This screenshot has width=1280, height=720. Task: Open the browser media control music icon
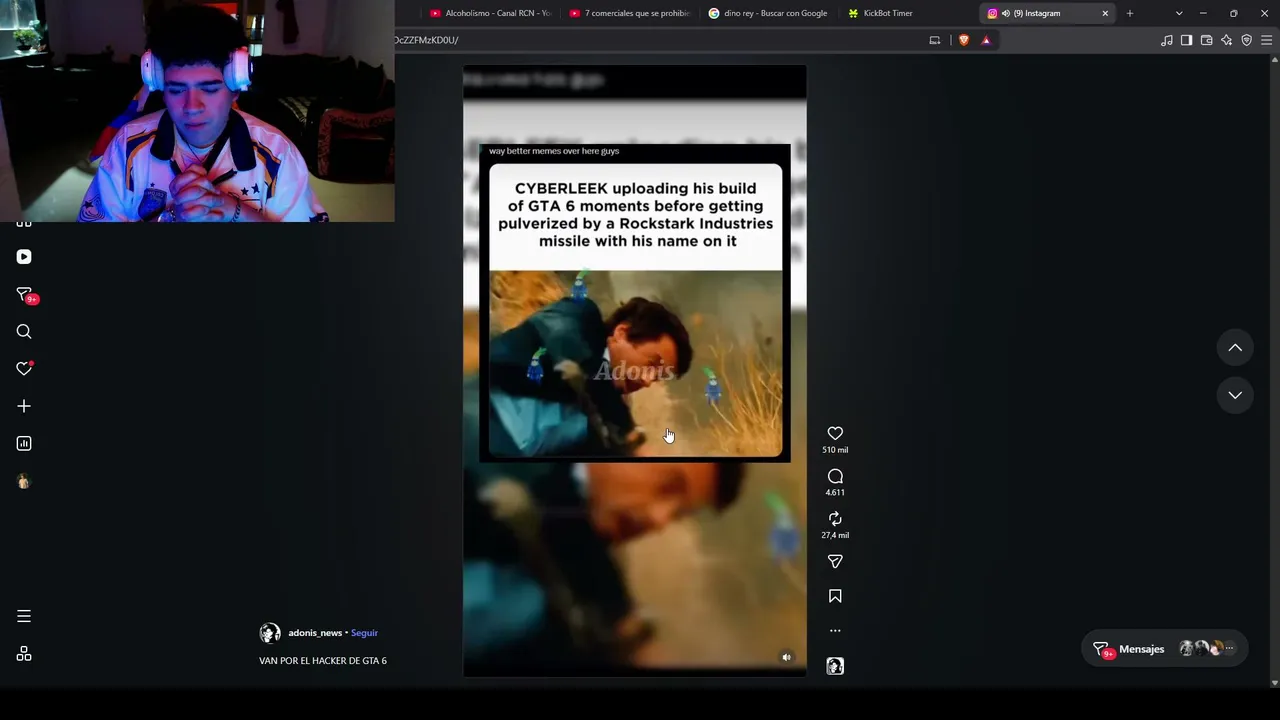pos(1167,40)
